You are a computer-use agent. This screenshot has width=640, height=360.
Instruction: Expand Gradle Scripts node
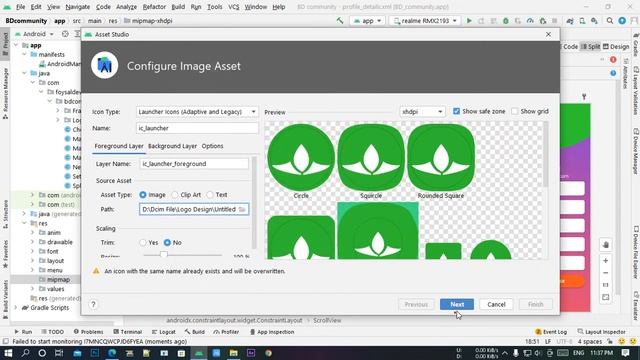16,308
